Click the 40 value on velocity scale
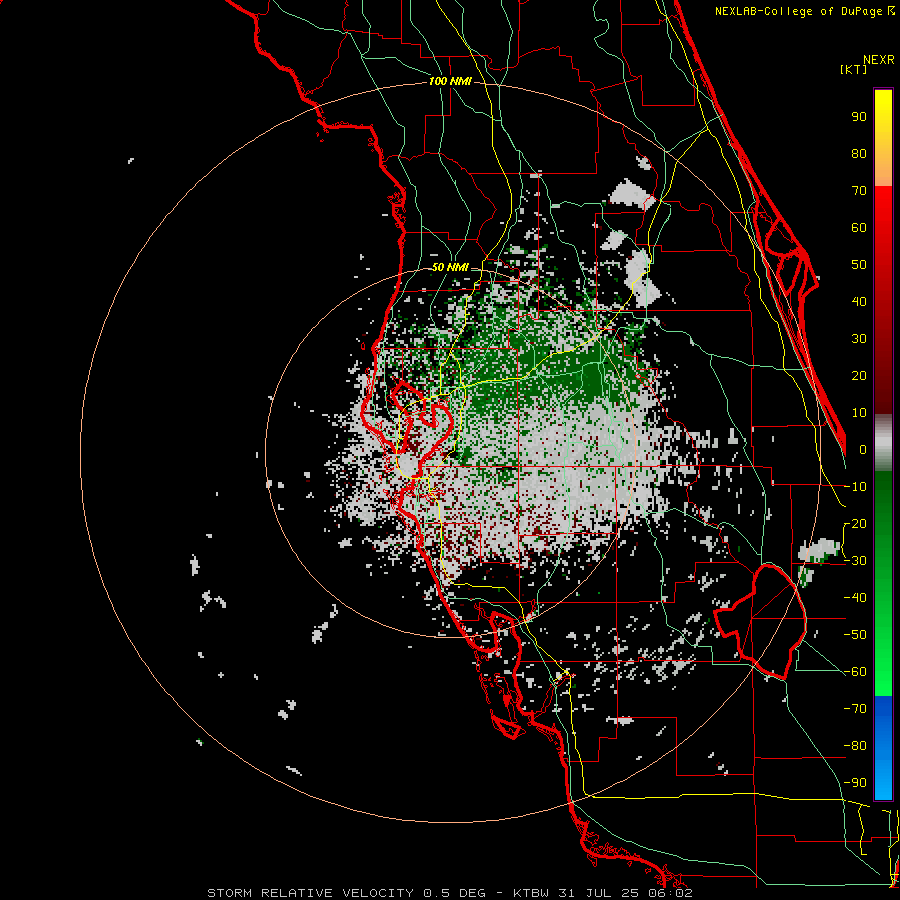The image size is (900, 900). point(859,302)
